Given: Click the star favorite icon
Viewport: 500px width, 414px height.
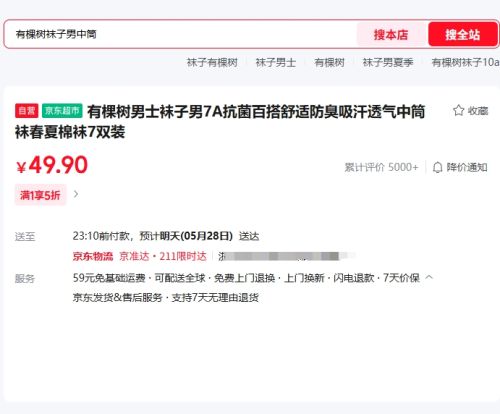Looking at the screenshot, I should click(458, 110).
